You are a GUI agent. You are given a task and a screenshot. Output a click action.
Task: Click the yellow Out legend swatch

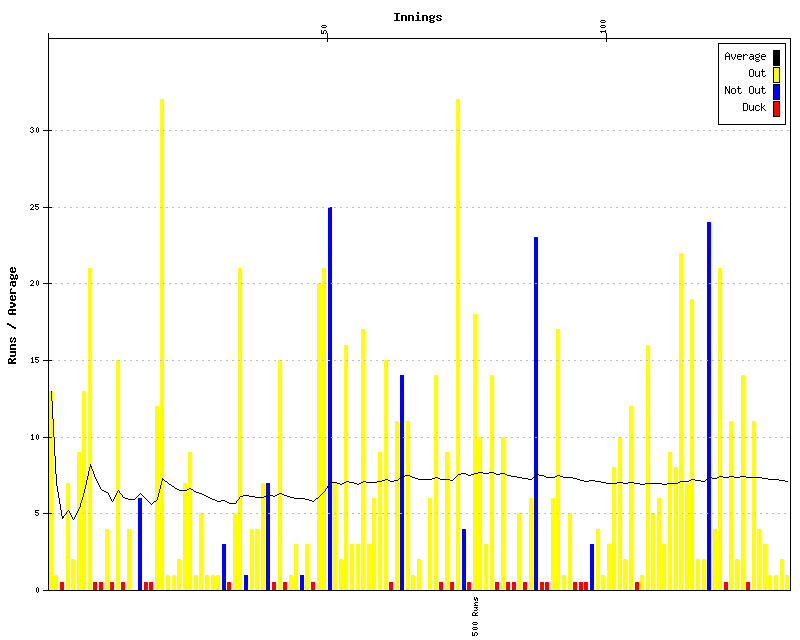tap(776, 73)
